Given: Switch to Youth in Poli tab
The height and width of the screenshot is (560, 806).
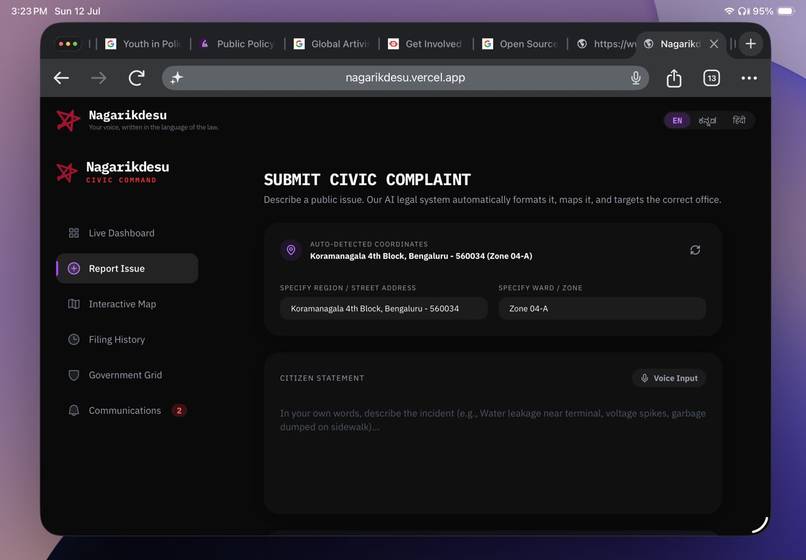Looking at the screenshot, I should pyautogui.click(x=143, y=44).
